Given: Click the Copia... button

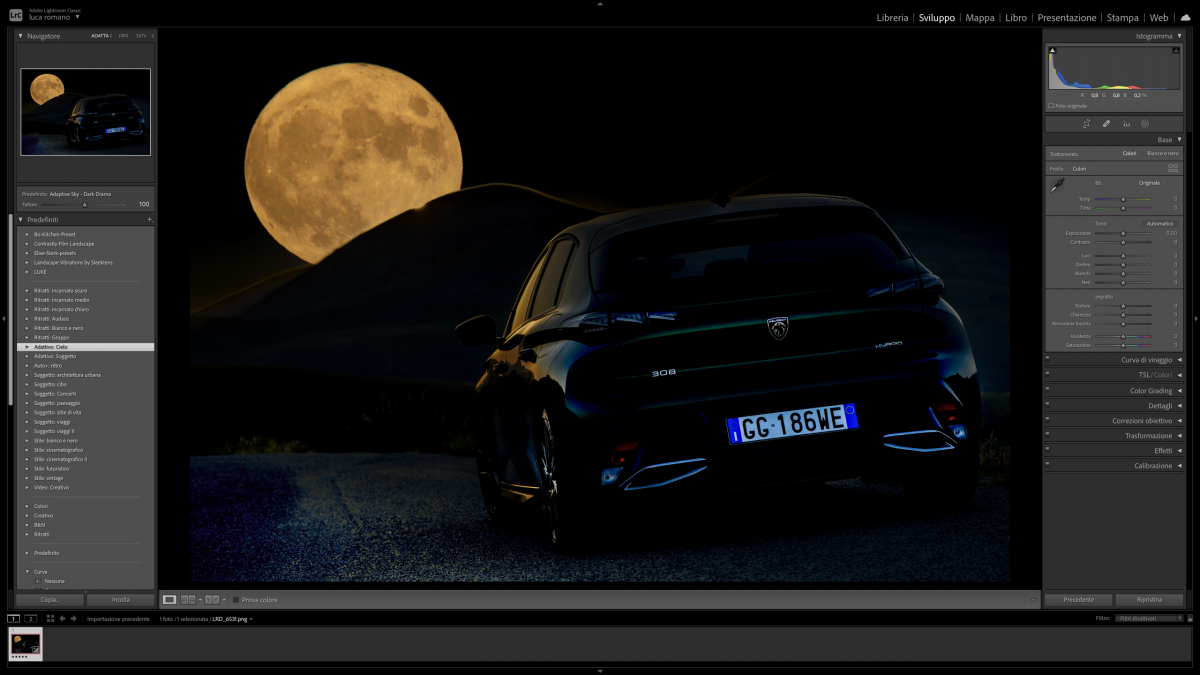Looking at the screenshot, I should [50, 600].
